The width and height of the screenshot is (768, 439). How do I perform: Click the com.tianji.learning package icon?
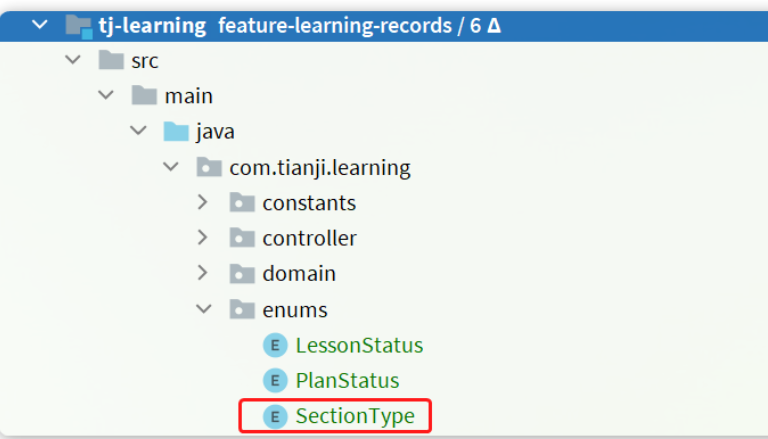(209, 167)
